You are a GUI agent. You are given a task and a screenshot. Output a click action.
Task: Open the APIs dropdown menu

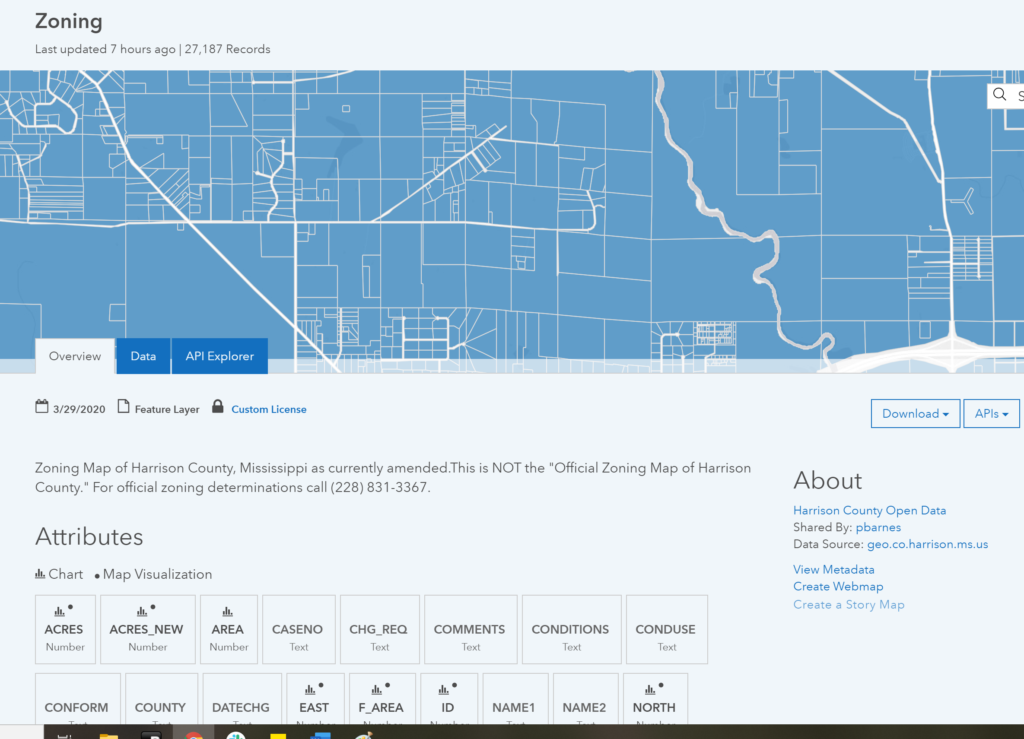click(991, 414)
